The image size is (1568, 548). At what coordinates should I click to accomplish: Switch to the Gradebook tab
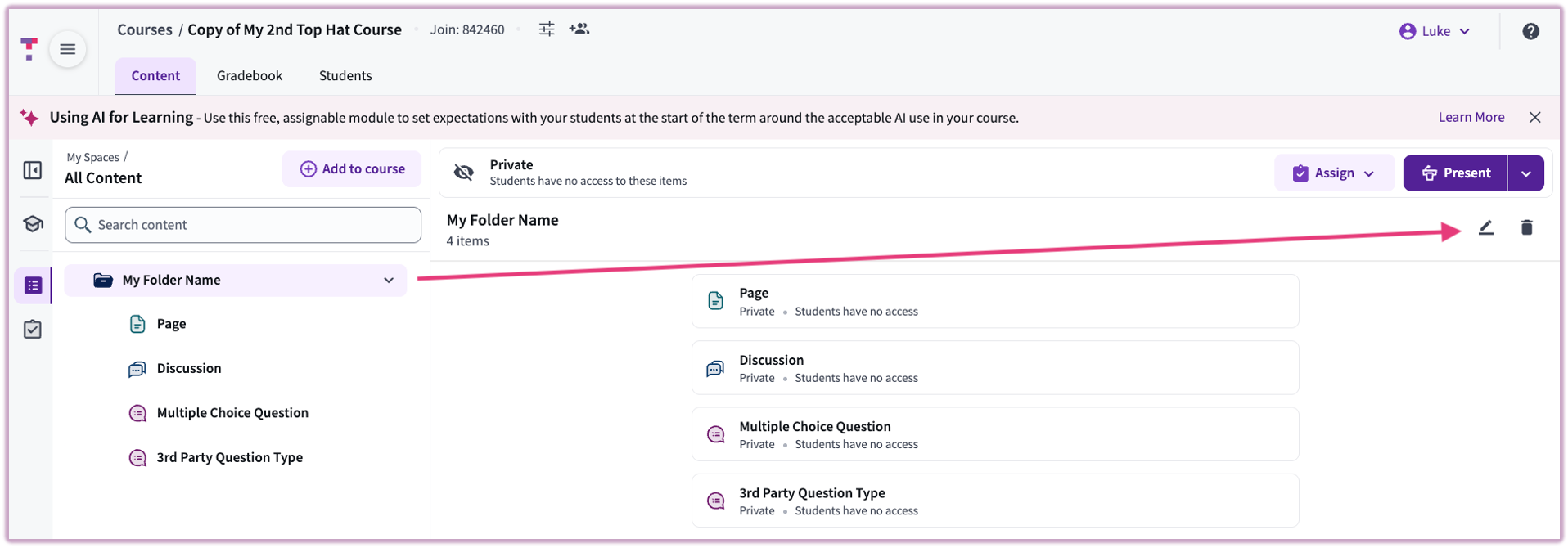[250, 75]
